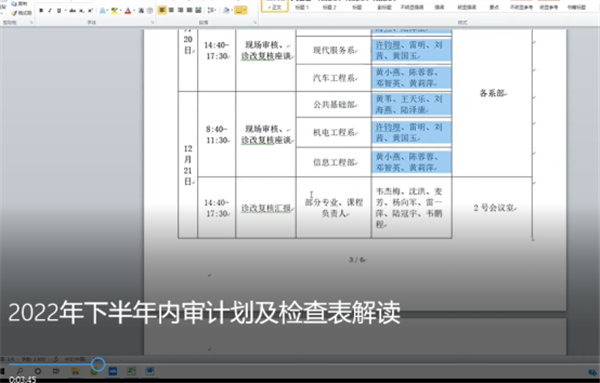Toggle character shading

141,11
